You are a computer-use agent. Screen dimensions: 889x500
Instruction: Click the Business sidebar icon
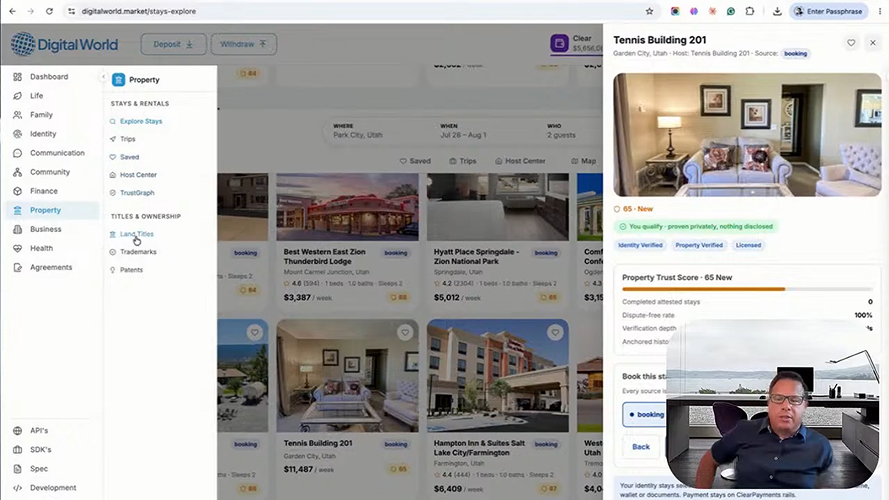click(18, 229)
